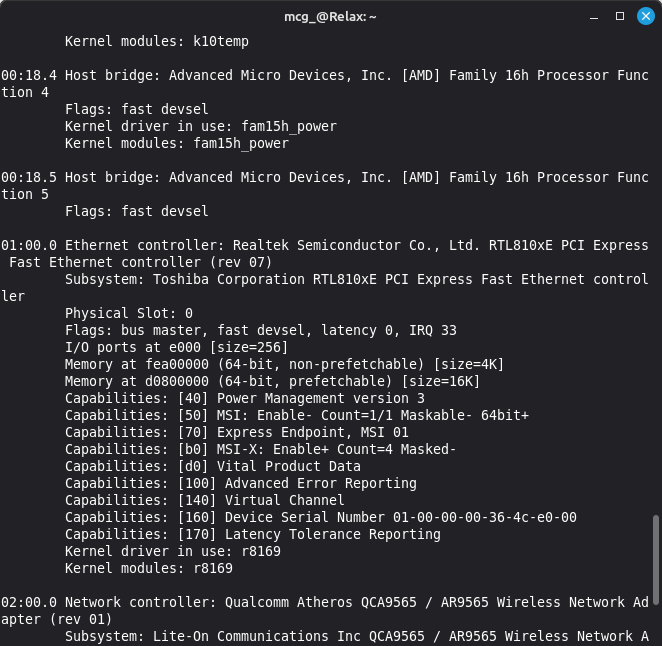The height and width of the screenshot is (646, 662).
Task: Click the '[40] Power Management version 3' line
Action: pyautogui.click(x=245, y=398)
